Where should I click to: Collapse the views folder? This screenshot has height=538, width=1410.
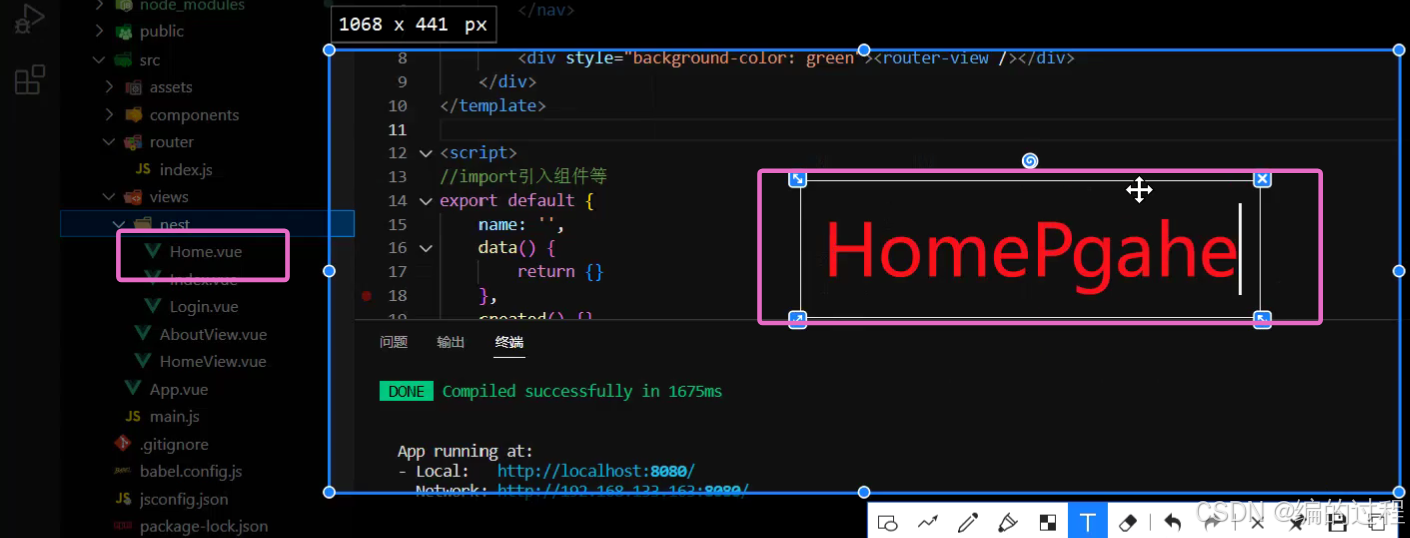click(x=109, y=197)
